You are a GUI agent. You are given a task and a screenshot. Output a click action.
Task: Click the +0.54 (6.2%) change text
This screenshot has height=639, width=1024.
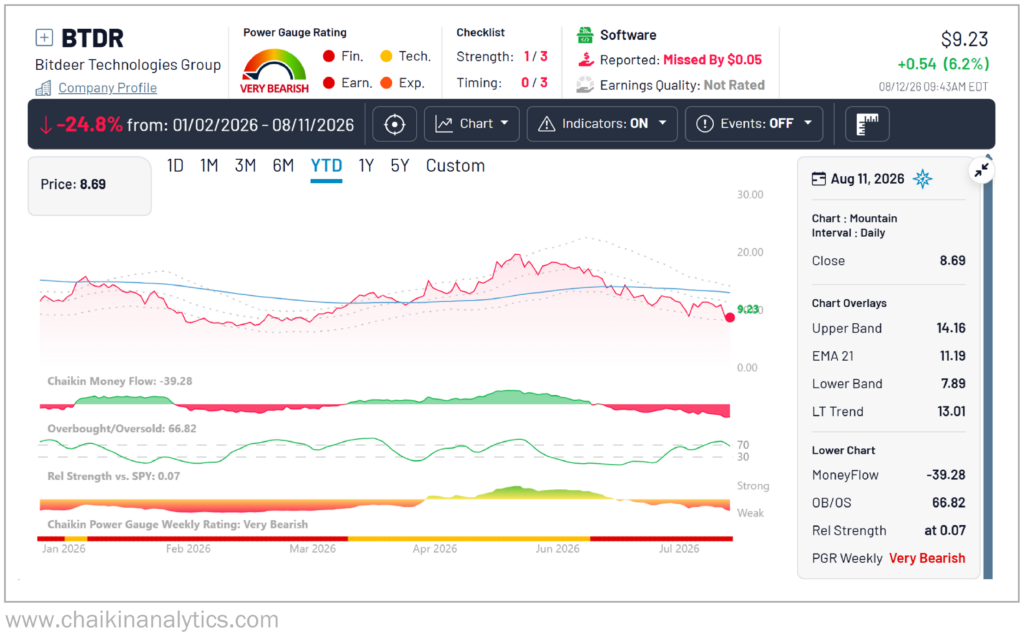pyautogui.click(x=943, y=64)
